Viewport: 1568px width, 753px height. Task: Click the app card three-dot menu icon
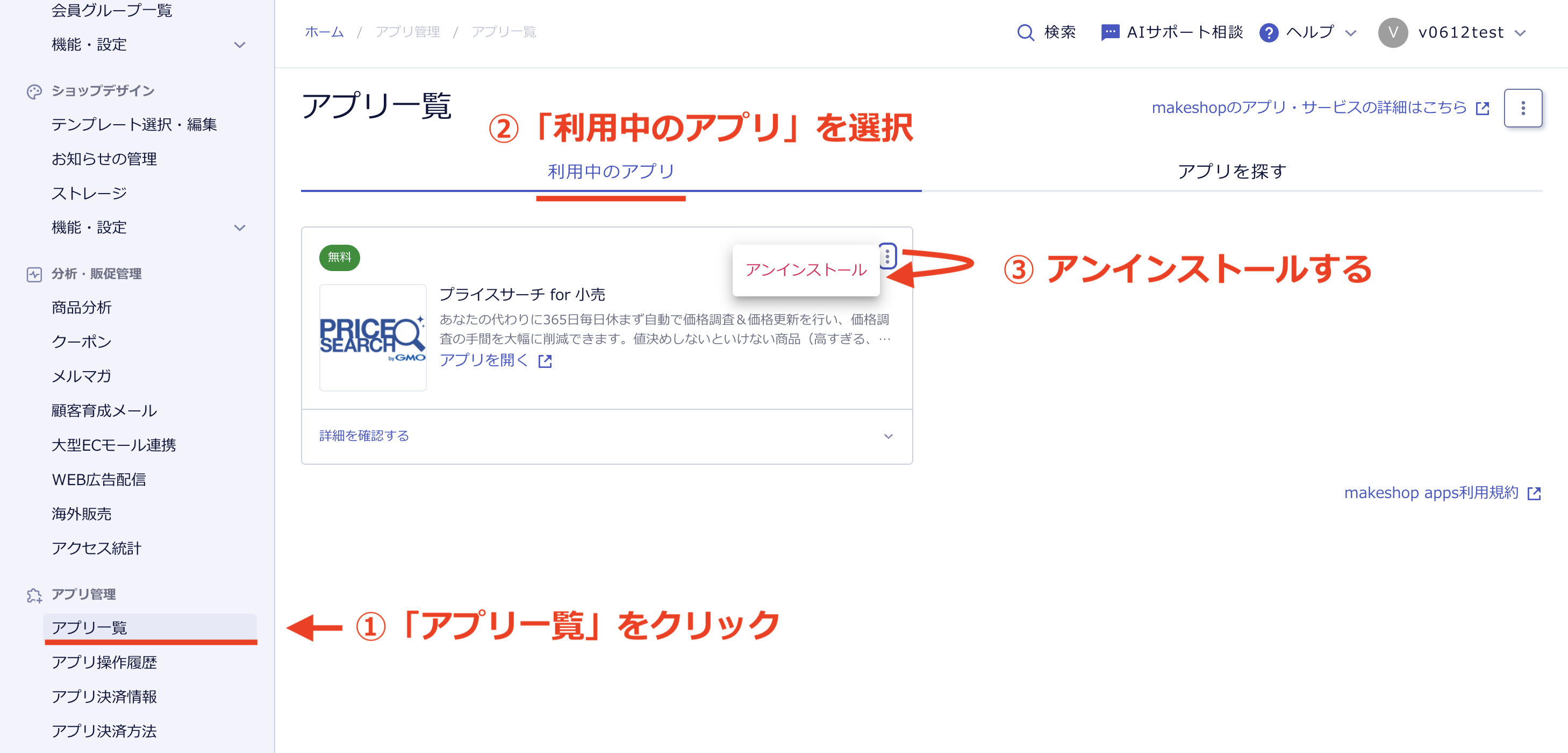click(887, 257)
